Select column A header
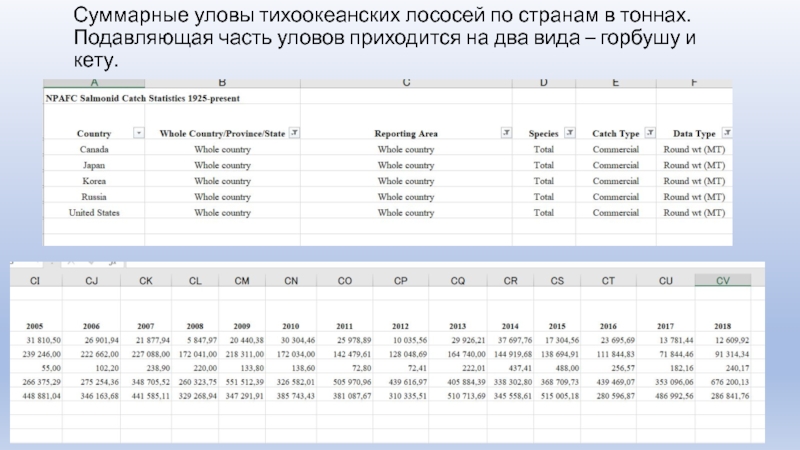Viewport: 800px width, 450px height. [93, 82]
